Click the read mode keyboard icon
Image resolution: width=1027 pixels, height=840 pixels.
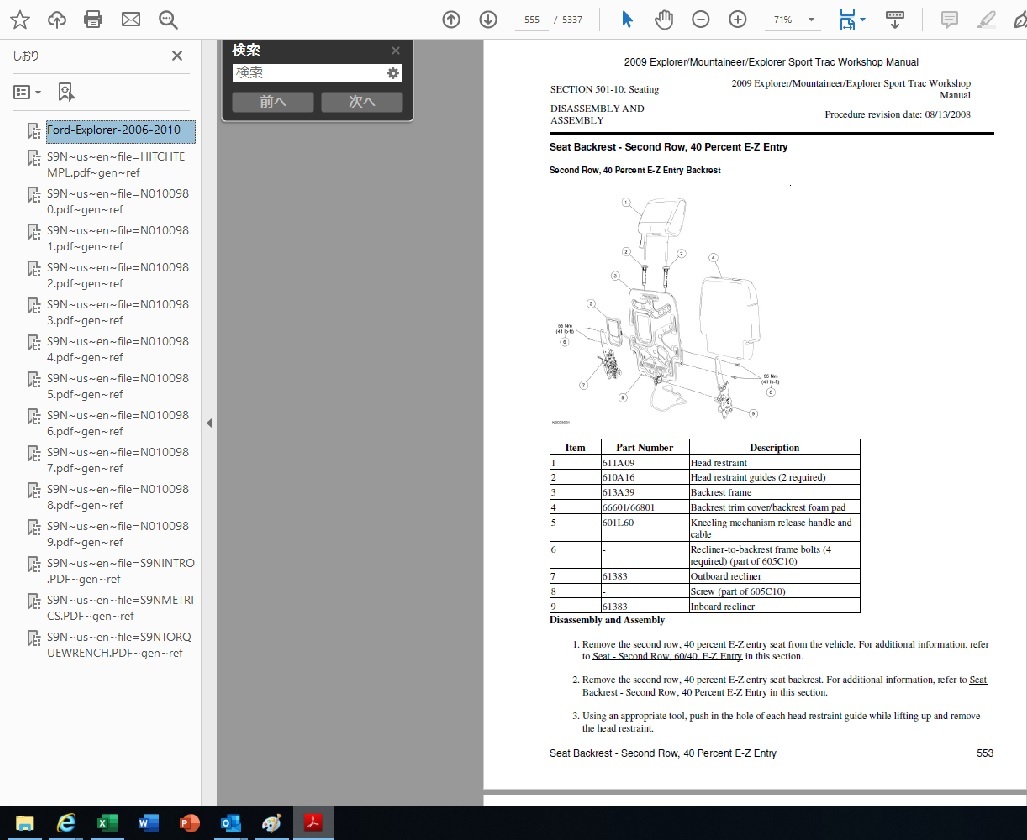click(x=895, y=20)
